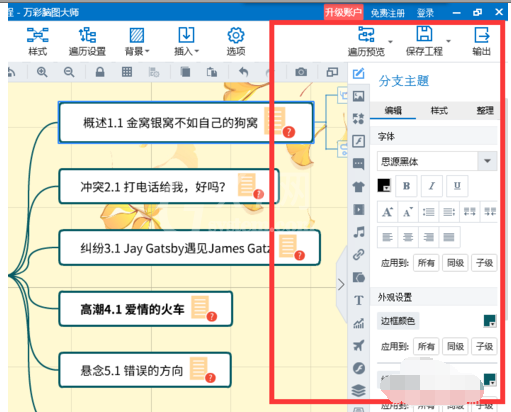Switch to the 编辑 tab

point(393,110)
